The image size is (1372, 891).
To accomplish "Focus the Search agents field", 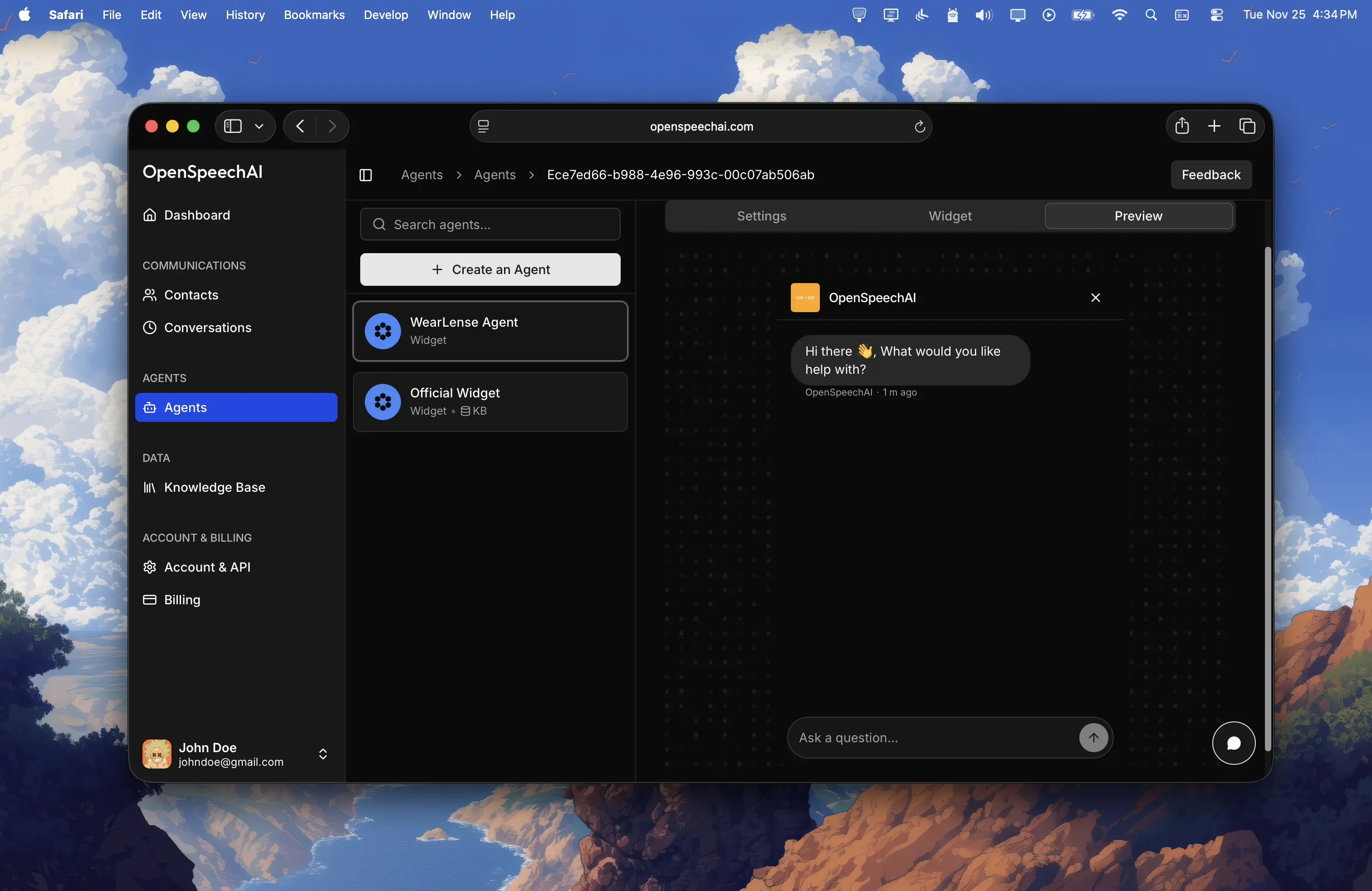I will (490, 224).
